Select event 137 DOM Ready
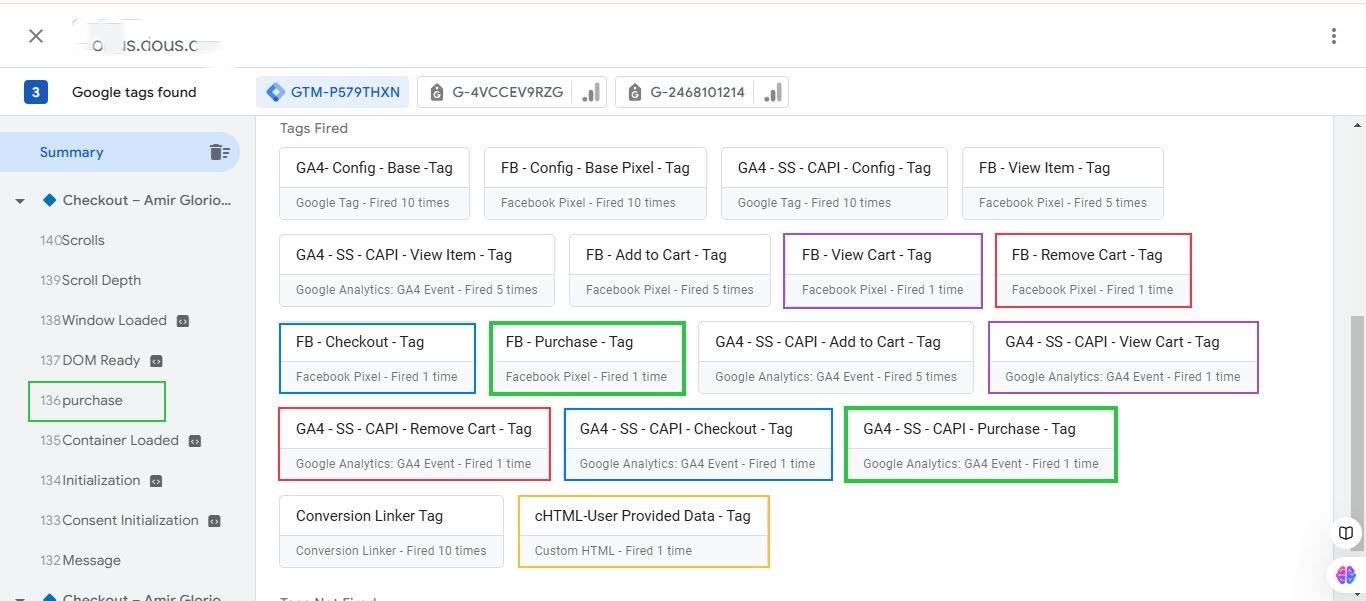The width and height of the screenshot is (1366, 601). tap(90, 360)
